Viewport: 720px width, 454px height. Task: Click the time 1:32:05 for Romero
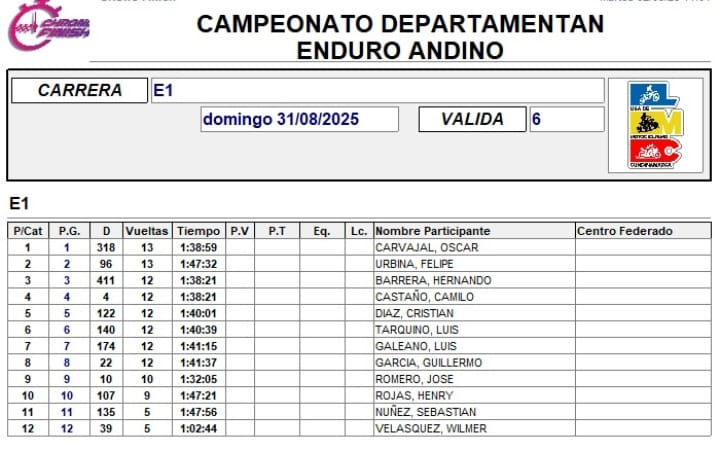(x=198, y=379)
